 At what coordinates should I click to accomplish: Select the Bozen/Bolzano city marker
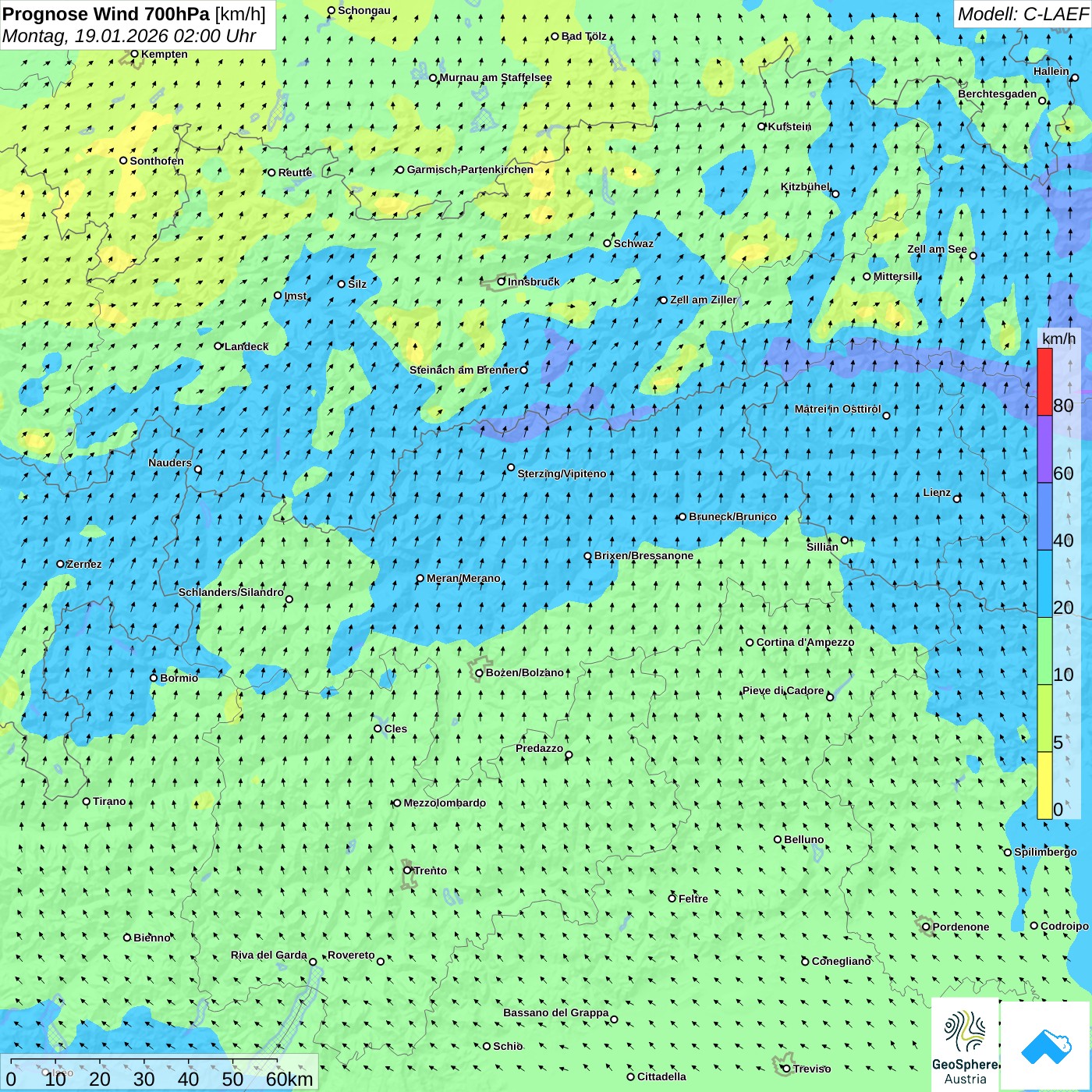pos(479,673)
